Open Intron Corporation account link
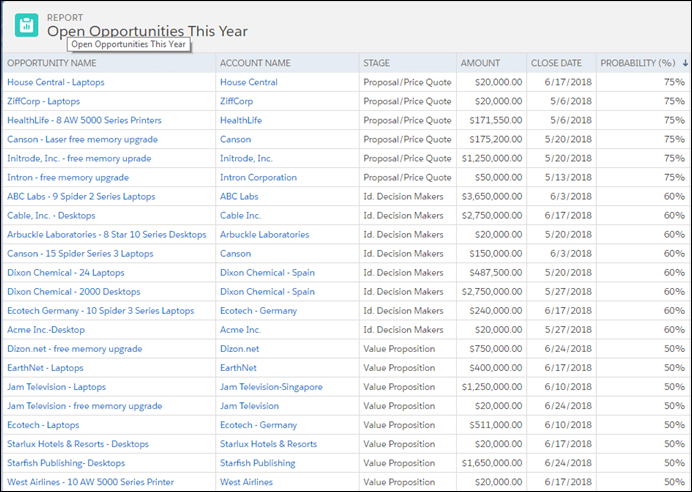The width and height of the screenshot is (692, 492). 259,177
